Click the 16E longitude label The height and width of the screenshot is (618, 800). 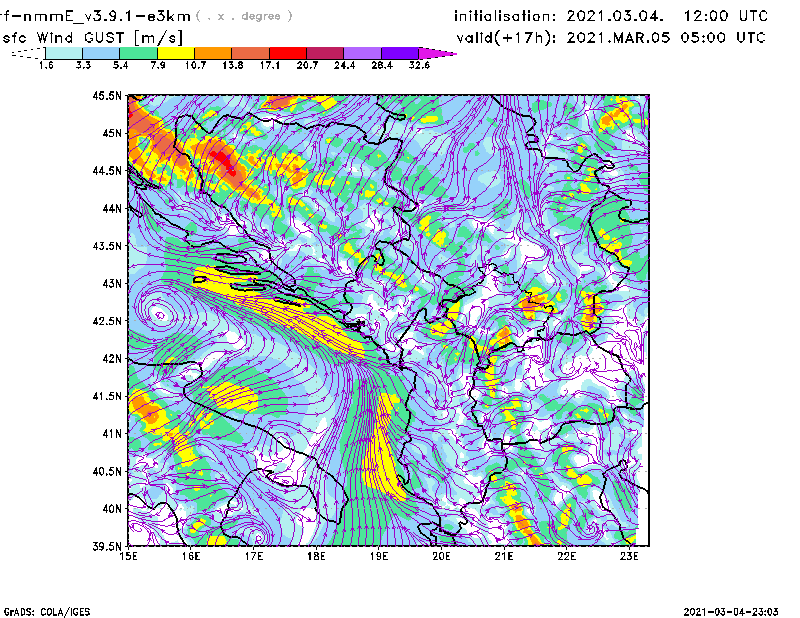coord(191,556)
